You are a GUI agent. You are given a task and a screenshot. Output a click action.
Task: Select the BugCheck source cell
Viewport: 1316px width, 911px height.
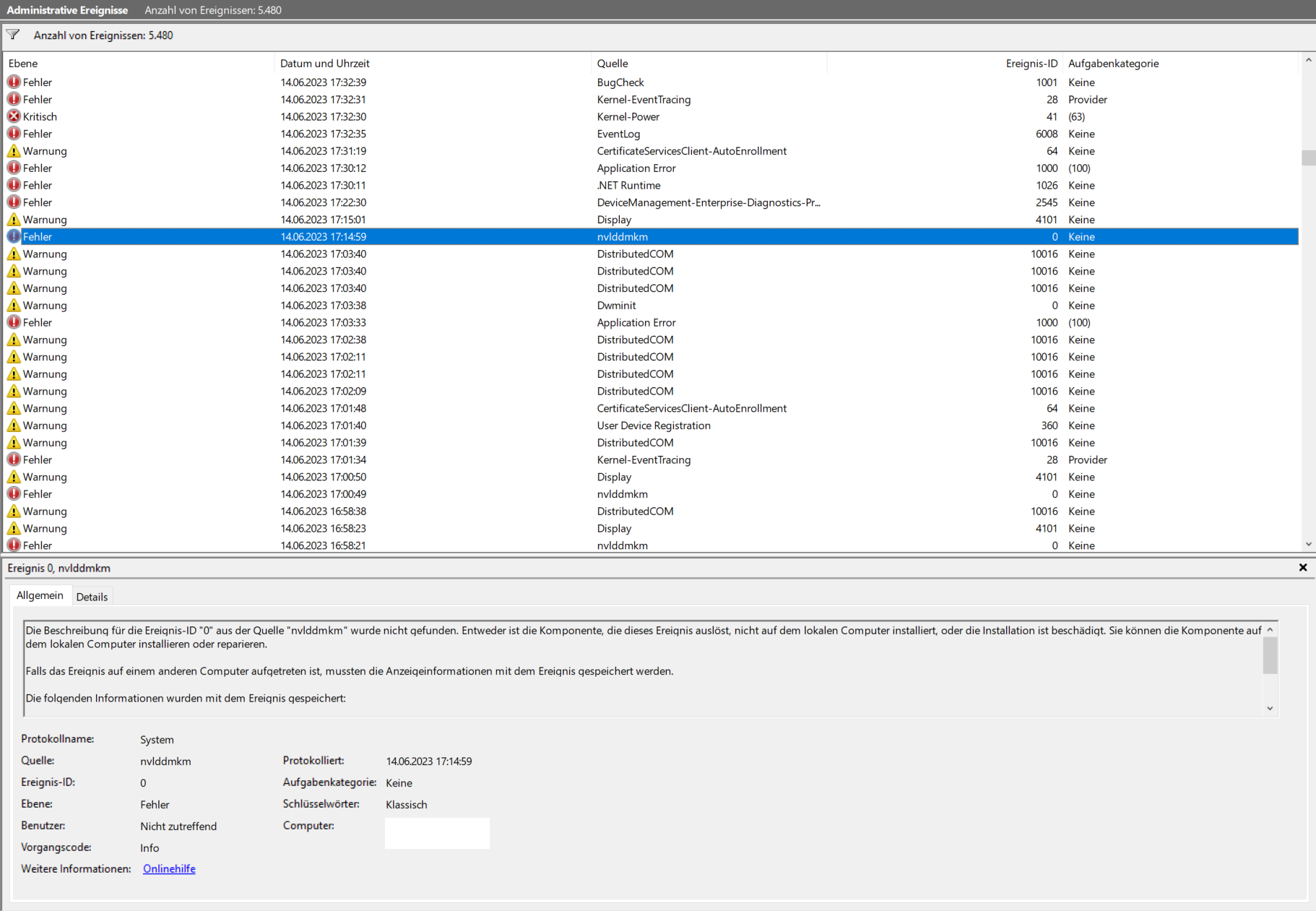(x=620, y=82)
